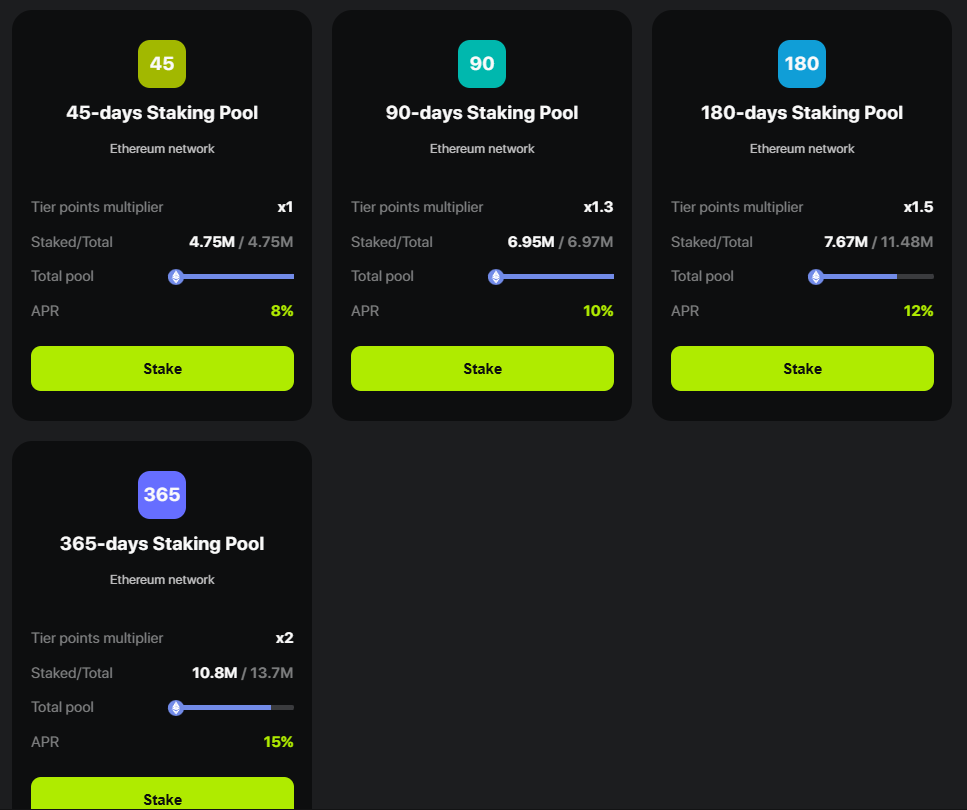Viewport: 967px width, 810px height.
Task: Click the '4.75M / 4.75M' staked value
Action: coord(241,242)
